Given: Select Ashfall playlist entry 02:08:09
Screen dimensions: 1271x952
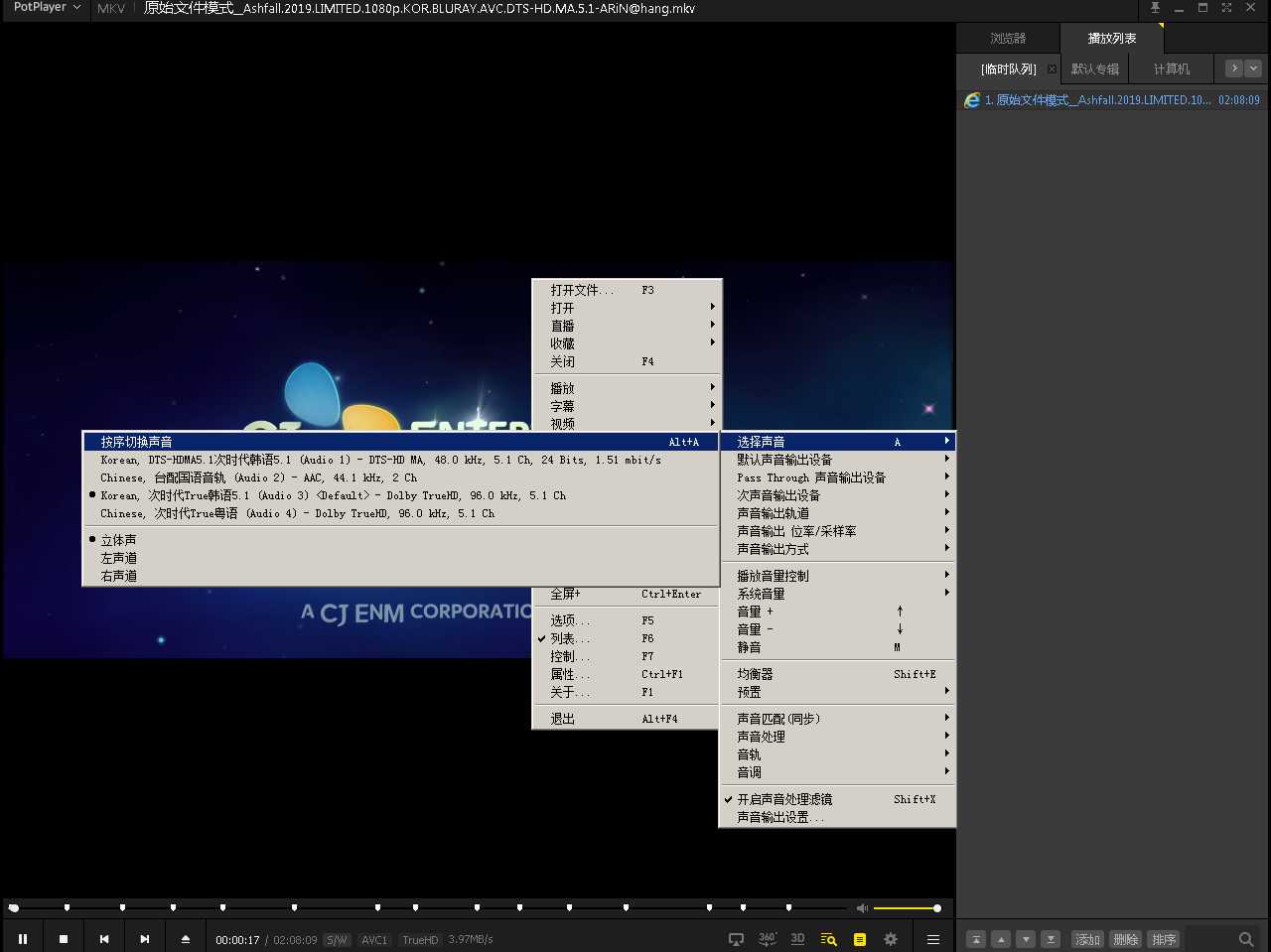Looking at the screenshot, I should click(1112, 100).
